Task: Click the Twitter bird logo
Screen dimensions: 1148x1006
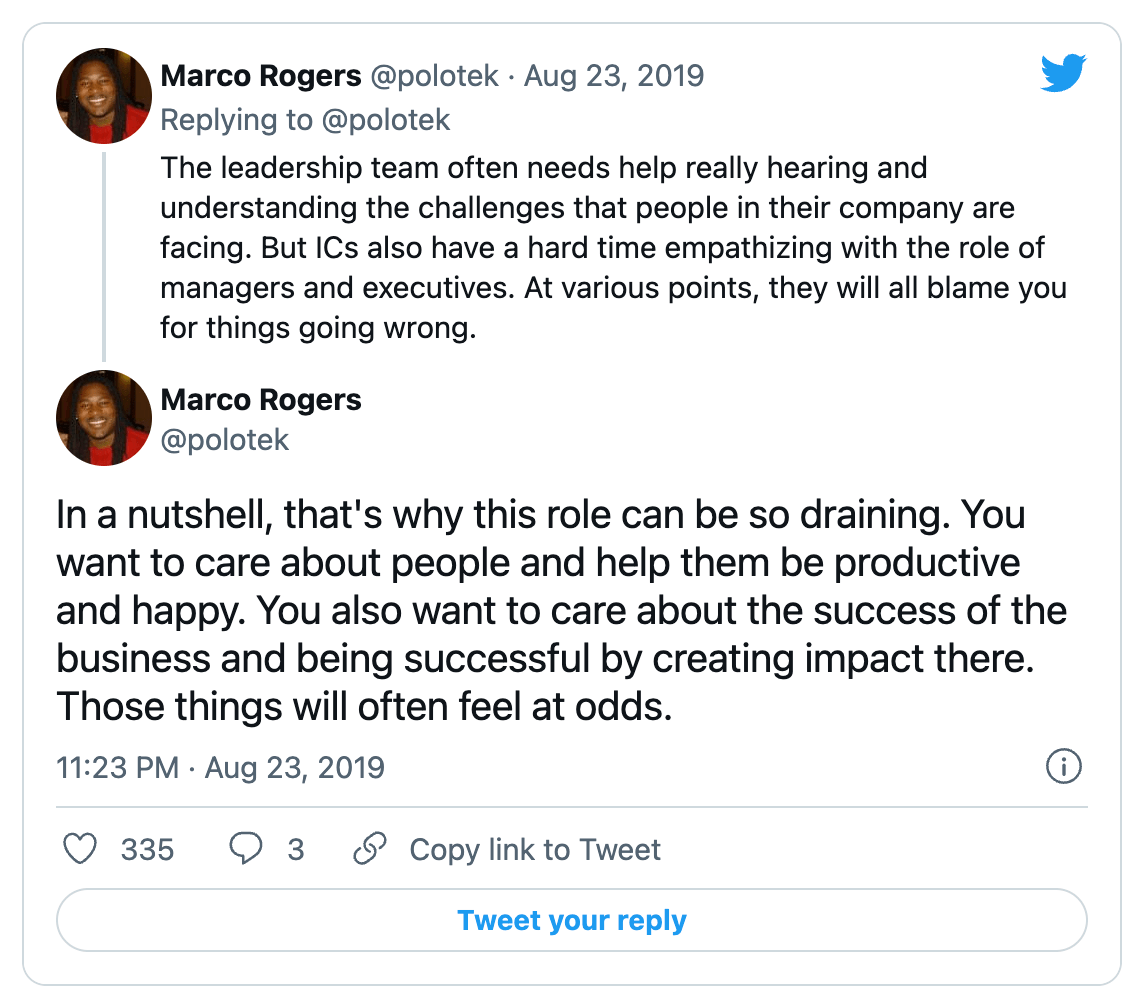Action: click(x=1063, y=72)
